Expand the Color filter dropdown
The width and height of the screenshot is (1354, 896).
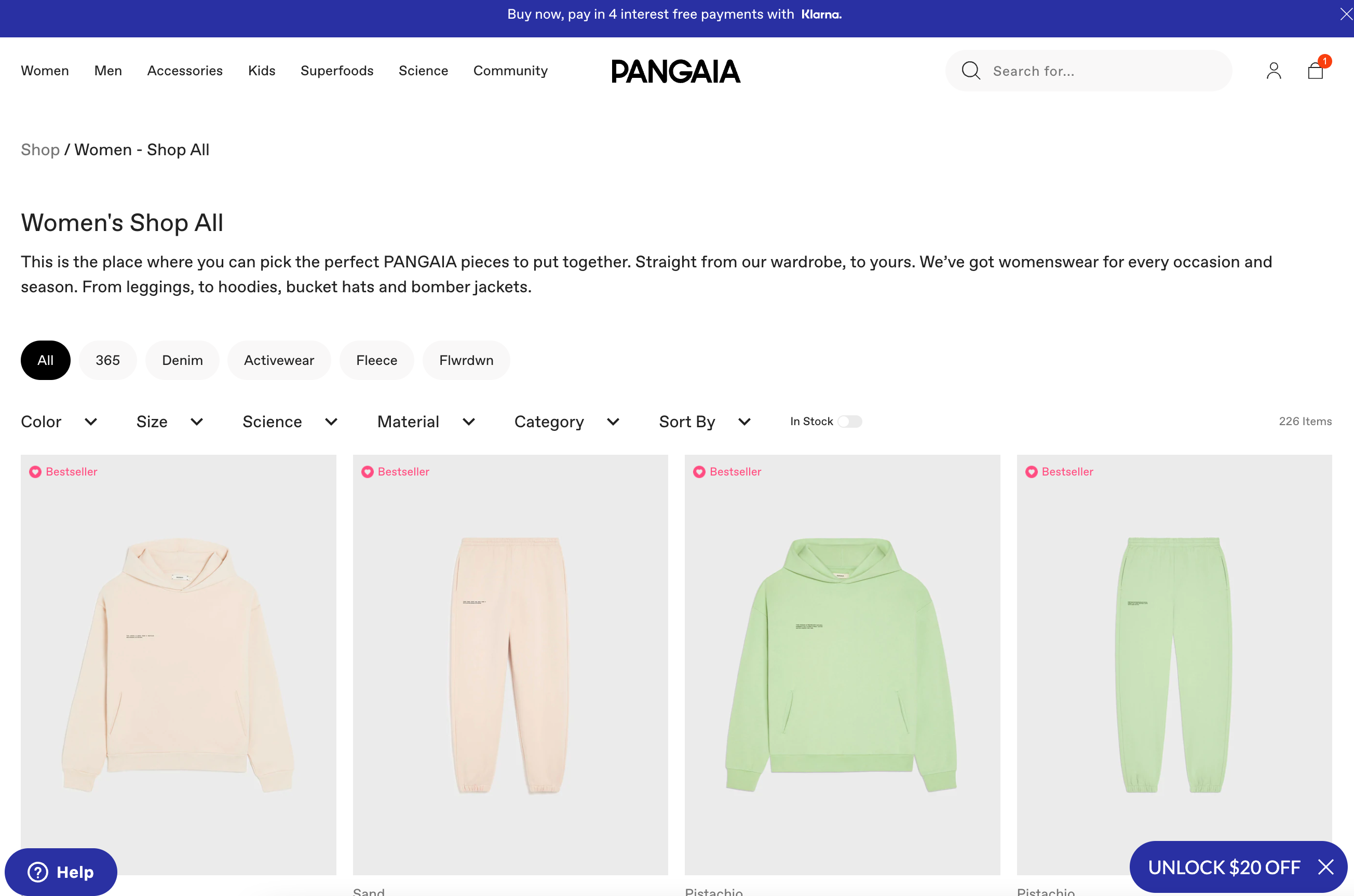pyautogui.click(x=59, y=422)
